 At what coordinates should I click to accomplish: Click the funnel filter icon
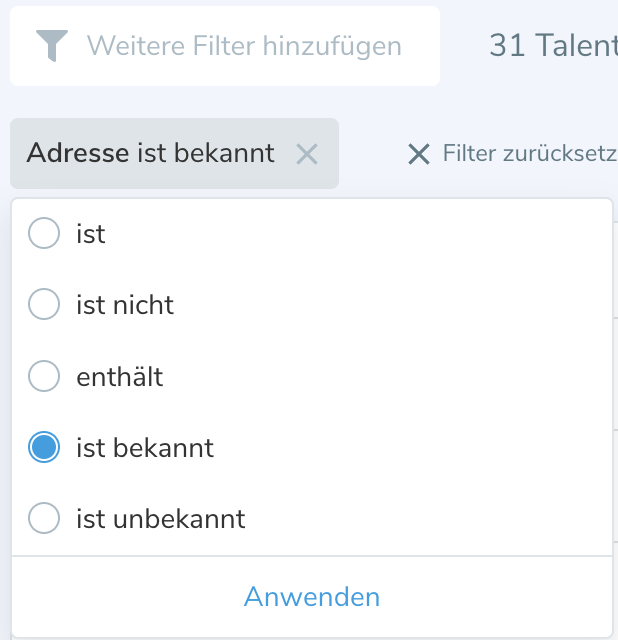(x=52, y=46)
